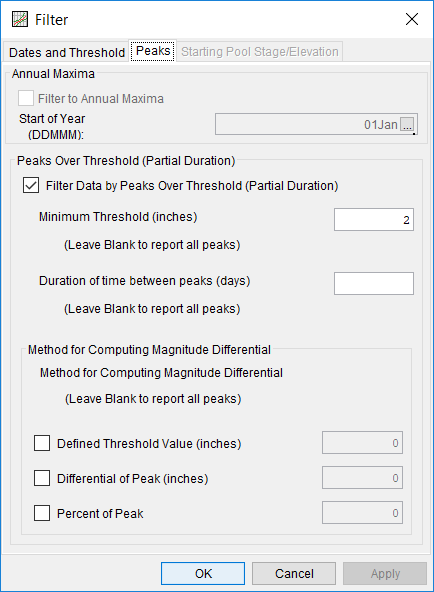
Task: Open the Start of Year ellipsis picker
Action: tap(407, 124)
